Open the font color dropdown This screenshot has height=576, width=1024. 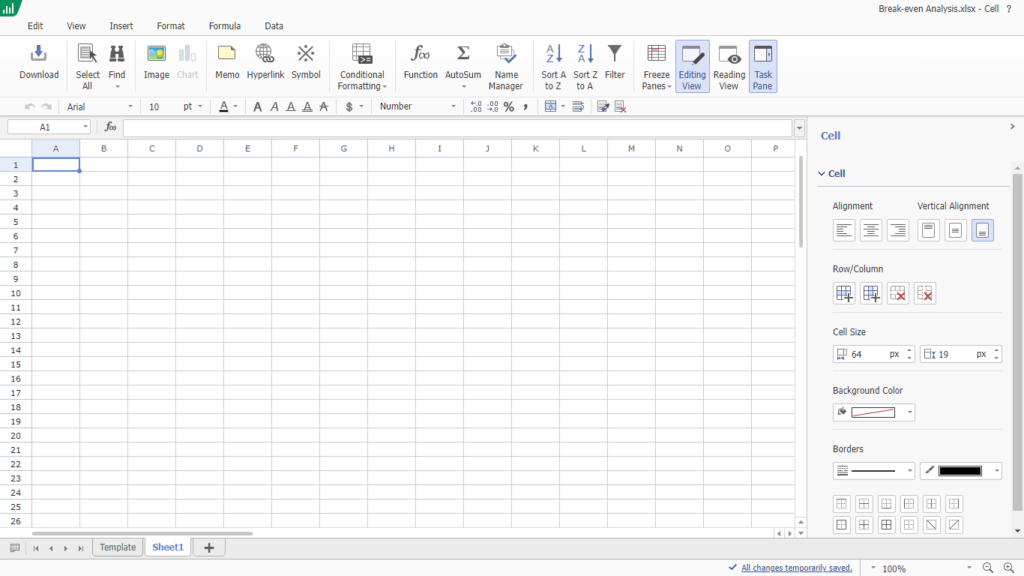236,106
